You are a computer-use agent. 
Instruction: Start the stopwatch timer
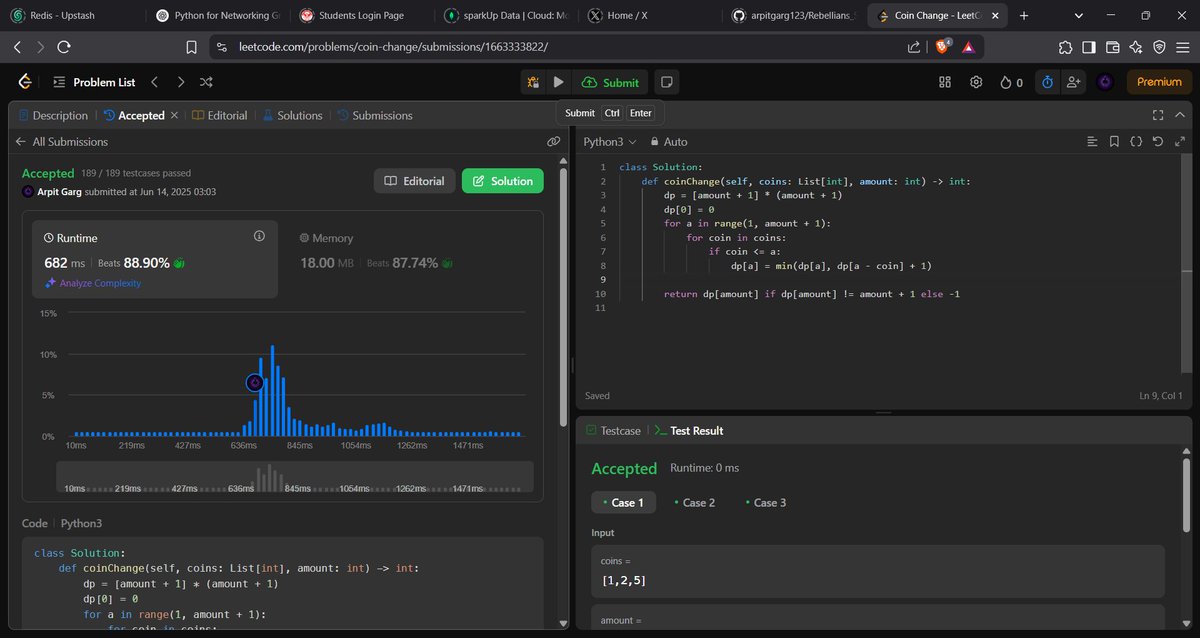point(1047,82)
